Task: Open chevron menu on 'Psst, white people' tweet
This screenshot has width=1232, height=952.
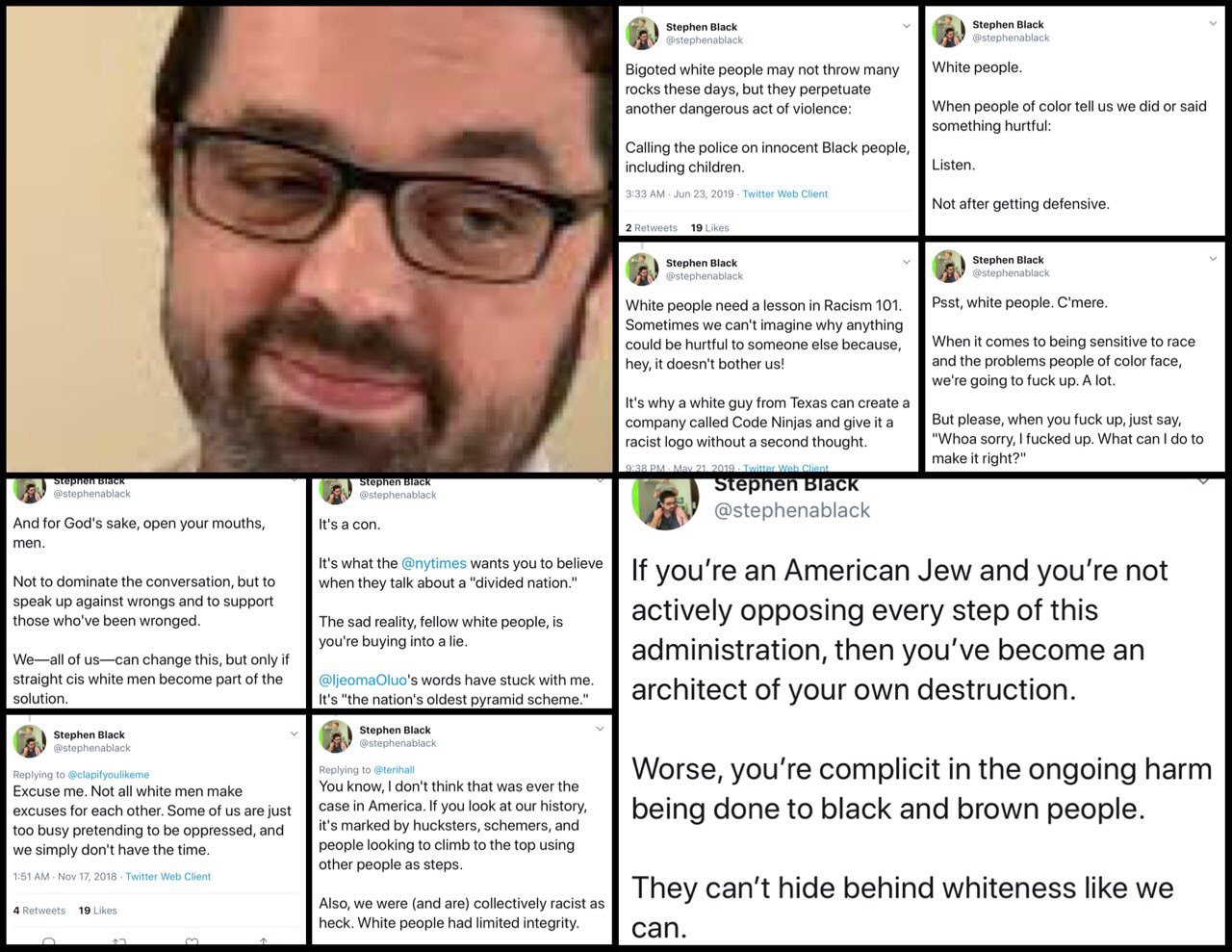Action: 1212,259
